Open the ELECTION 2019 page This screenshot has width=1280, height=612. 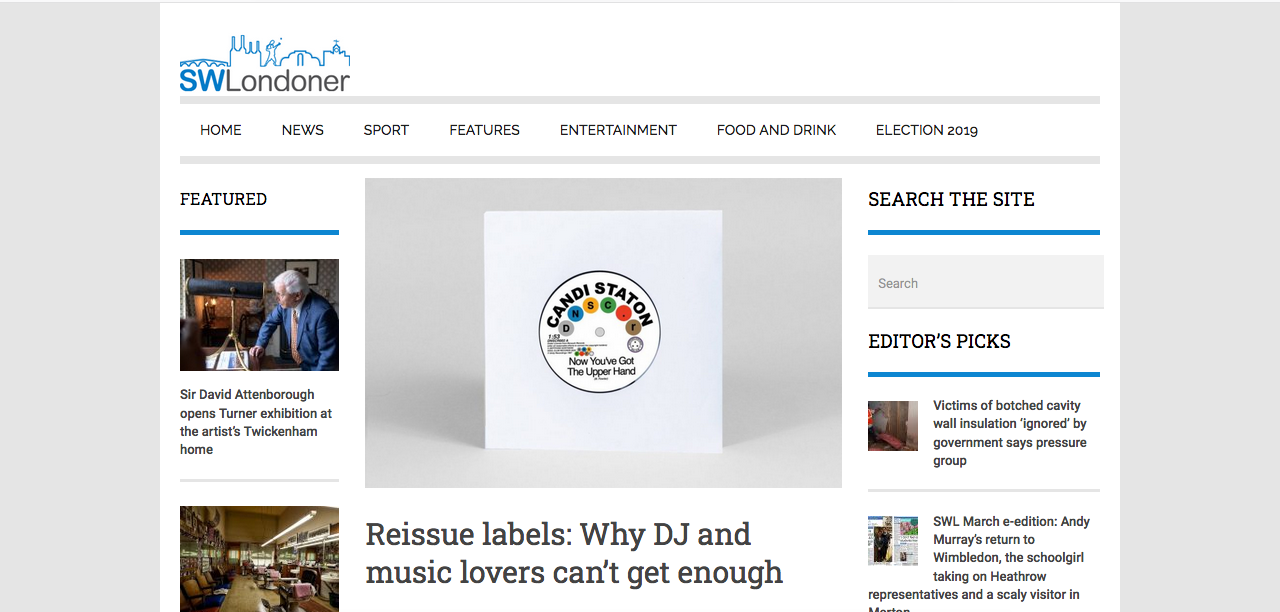coord(927,130)
